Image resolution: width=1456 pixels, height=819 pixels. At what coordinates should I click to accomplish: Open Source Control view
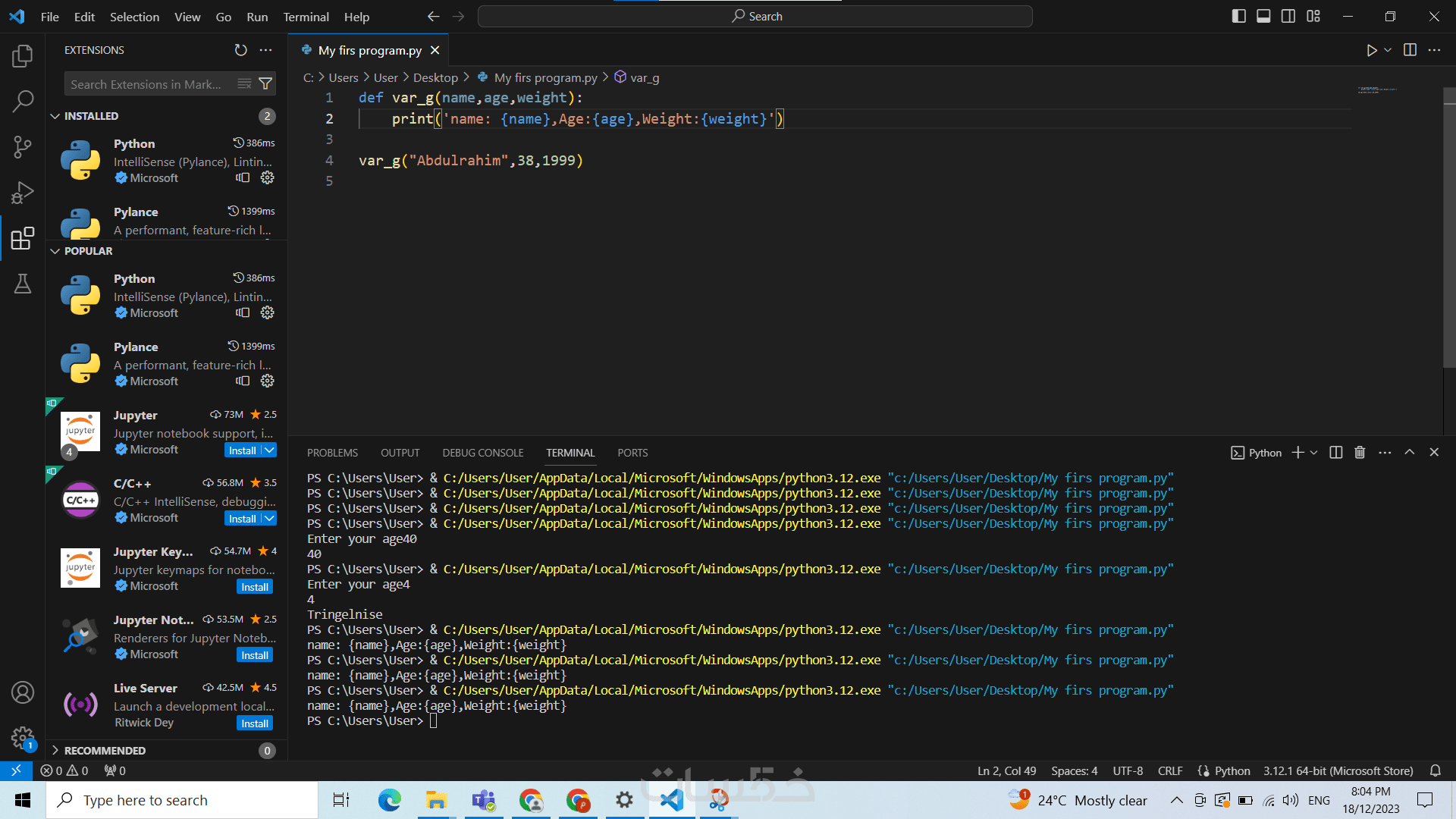23,146
